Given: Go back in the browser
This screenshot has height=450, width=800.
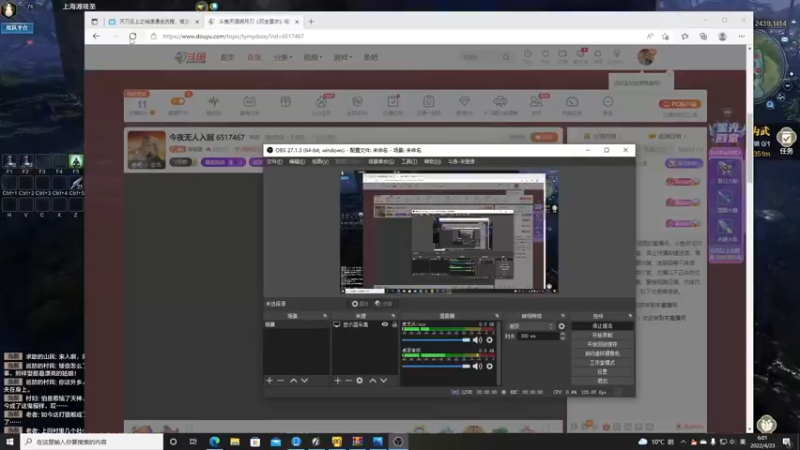Looking at the screenshot, I should pyautogui.click(x=96, y=36).
